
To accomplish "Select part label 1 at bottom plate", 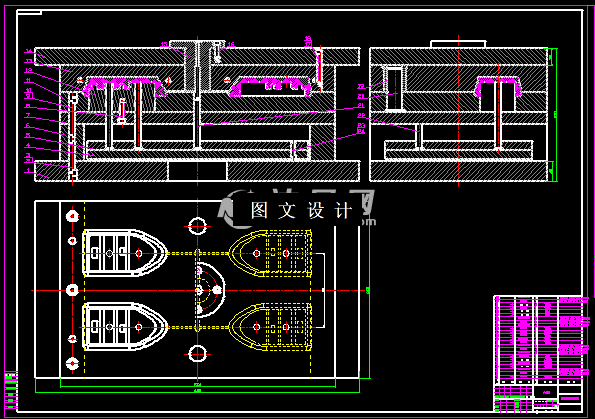I will point(28,170).
